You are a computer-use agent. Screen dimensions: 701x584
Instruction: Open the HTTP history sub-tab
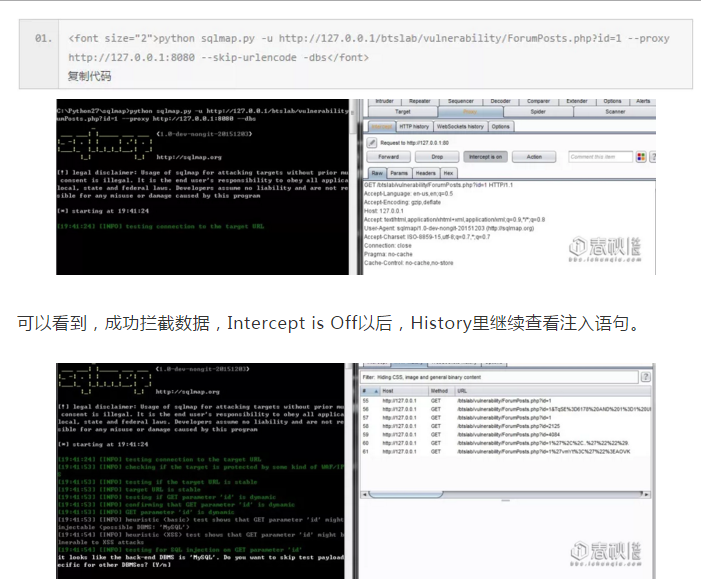[414, 127]
